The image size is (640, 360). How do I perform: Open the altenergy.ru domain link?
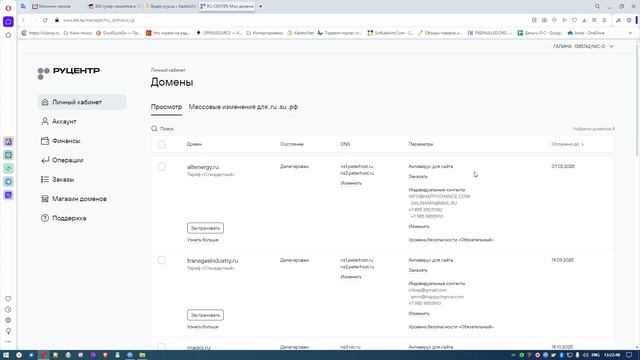[x=203, y=167]
